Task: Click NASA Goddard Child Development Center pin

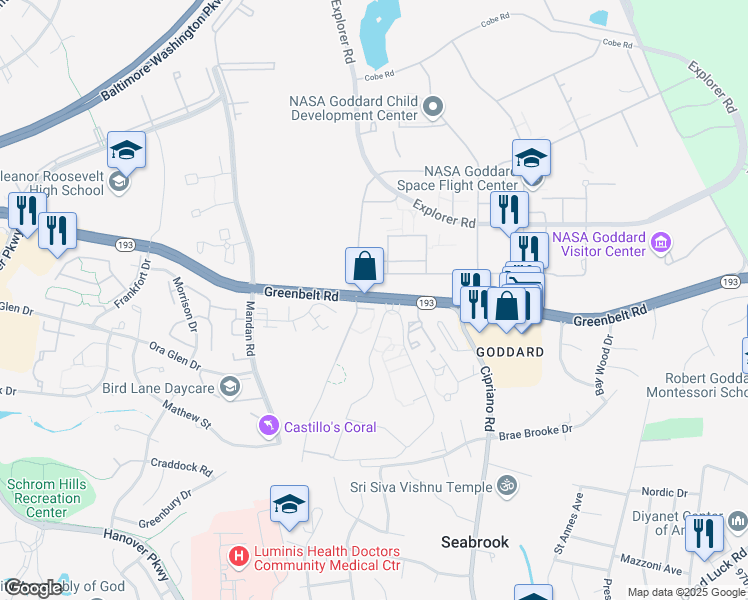Action: click(433, 107)
